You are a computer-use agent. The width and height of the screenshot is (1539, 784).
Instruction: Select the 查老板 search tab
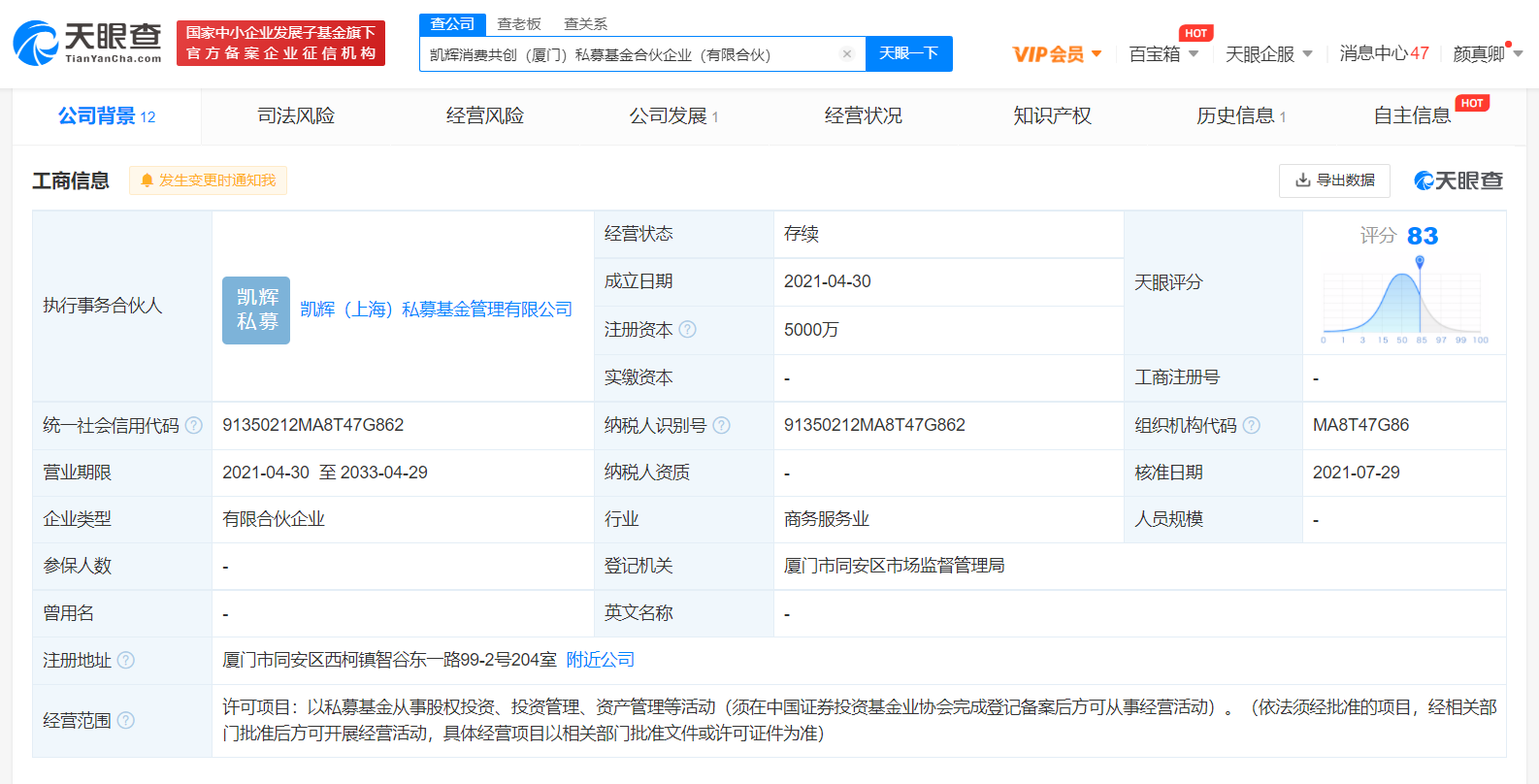[519, 24]
